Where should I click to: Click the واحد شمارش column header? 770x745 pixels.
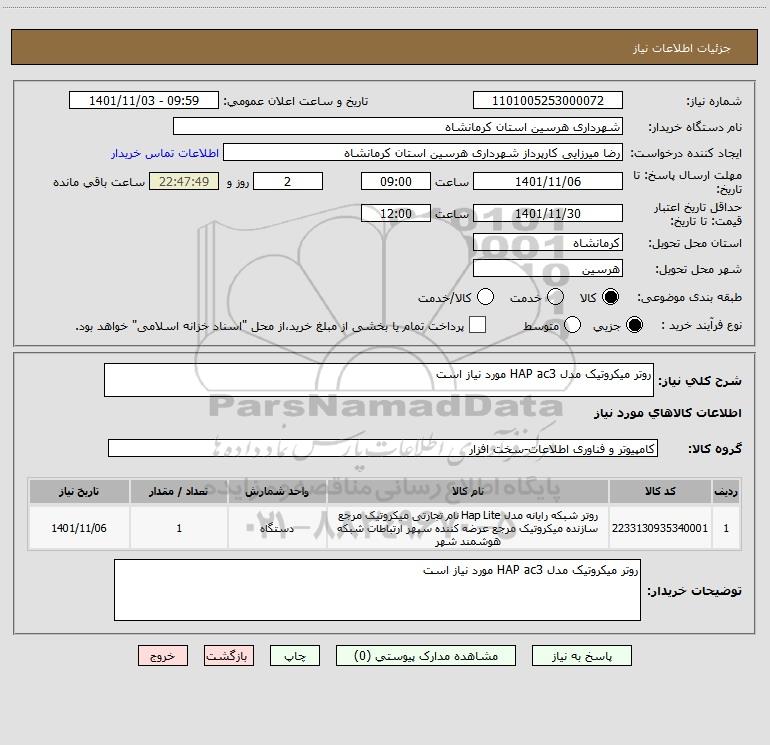(277, 492)
